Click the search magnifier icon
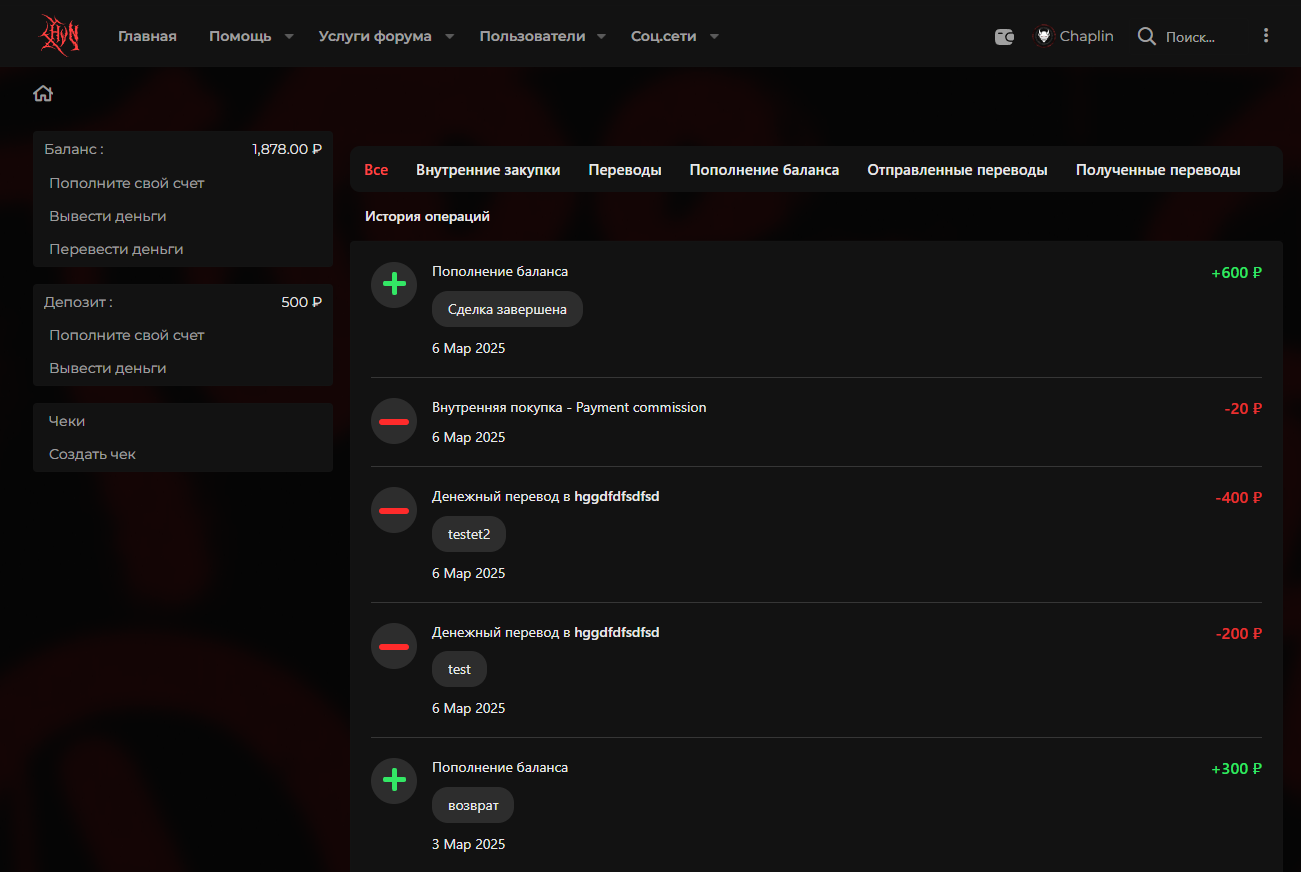Image resolution: width=1301 pixels, height=872 pixels. (1147, 36)
